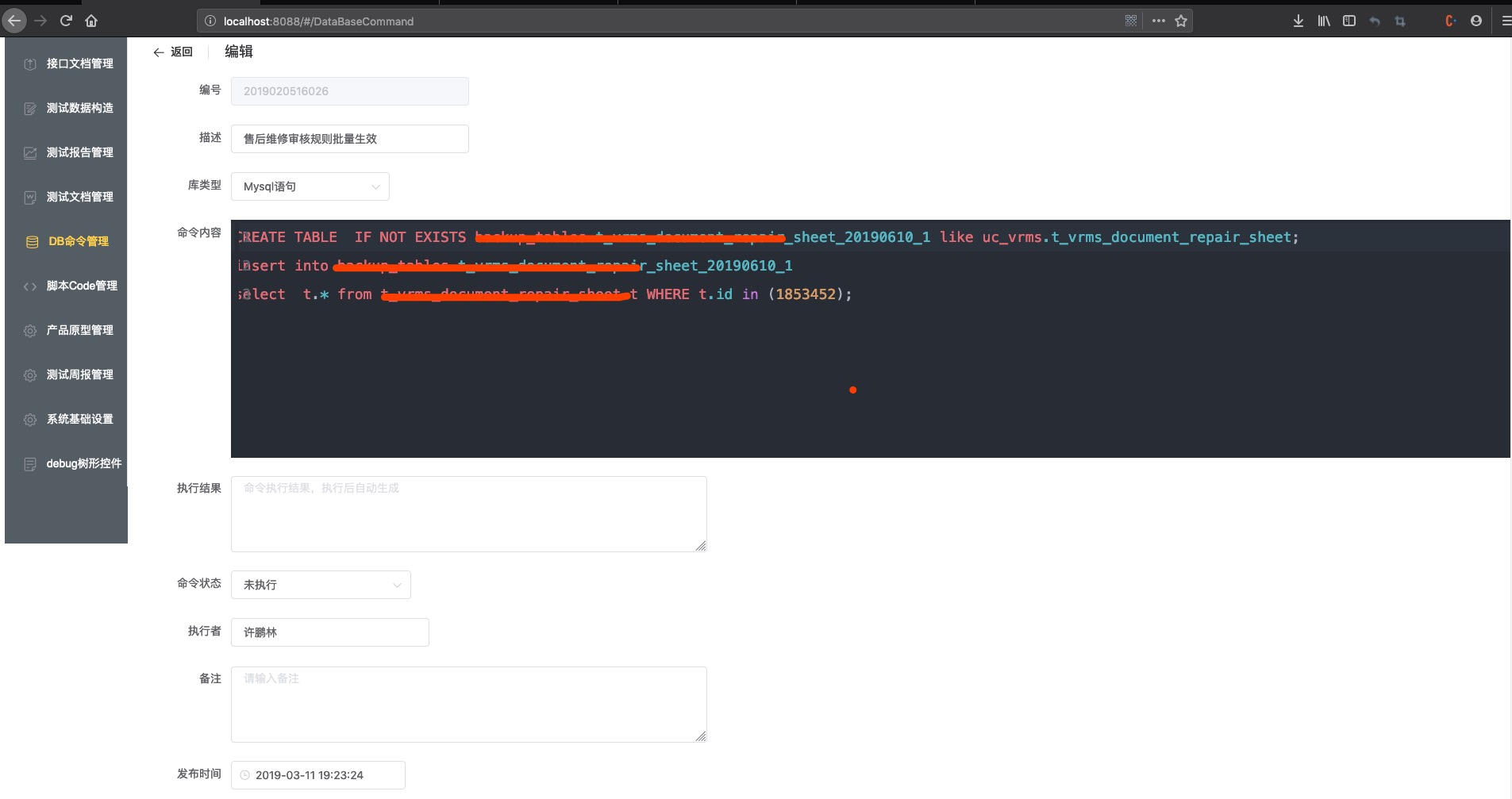Open the QR code icon in address bar
Viewport: 1512px width, 799px height.
coord(1131,21)
